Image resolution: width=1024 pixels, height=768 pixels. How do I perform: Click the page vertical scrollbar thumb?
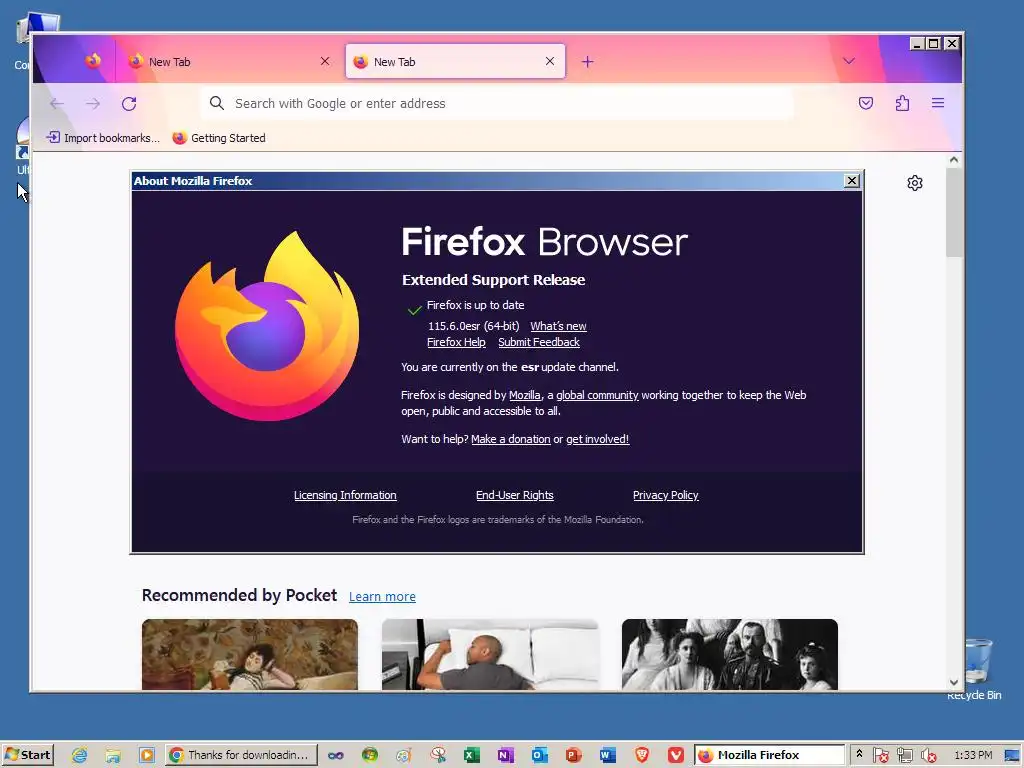[x=954, y=212]
